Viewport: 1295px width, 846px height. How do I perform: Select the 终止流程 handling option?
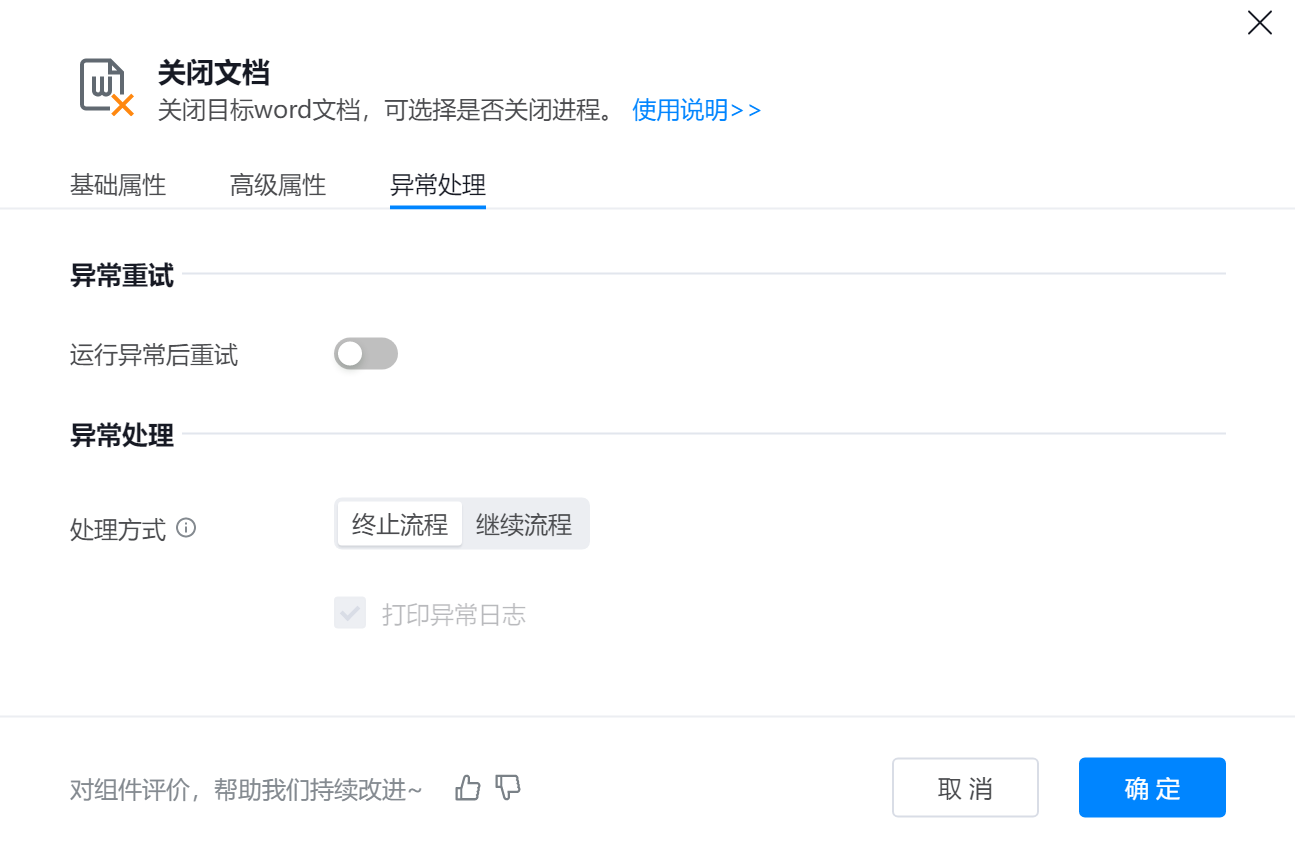(x=400, y=525)
